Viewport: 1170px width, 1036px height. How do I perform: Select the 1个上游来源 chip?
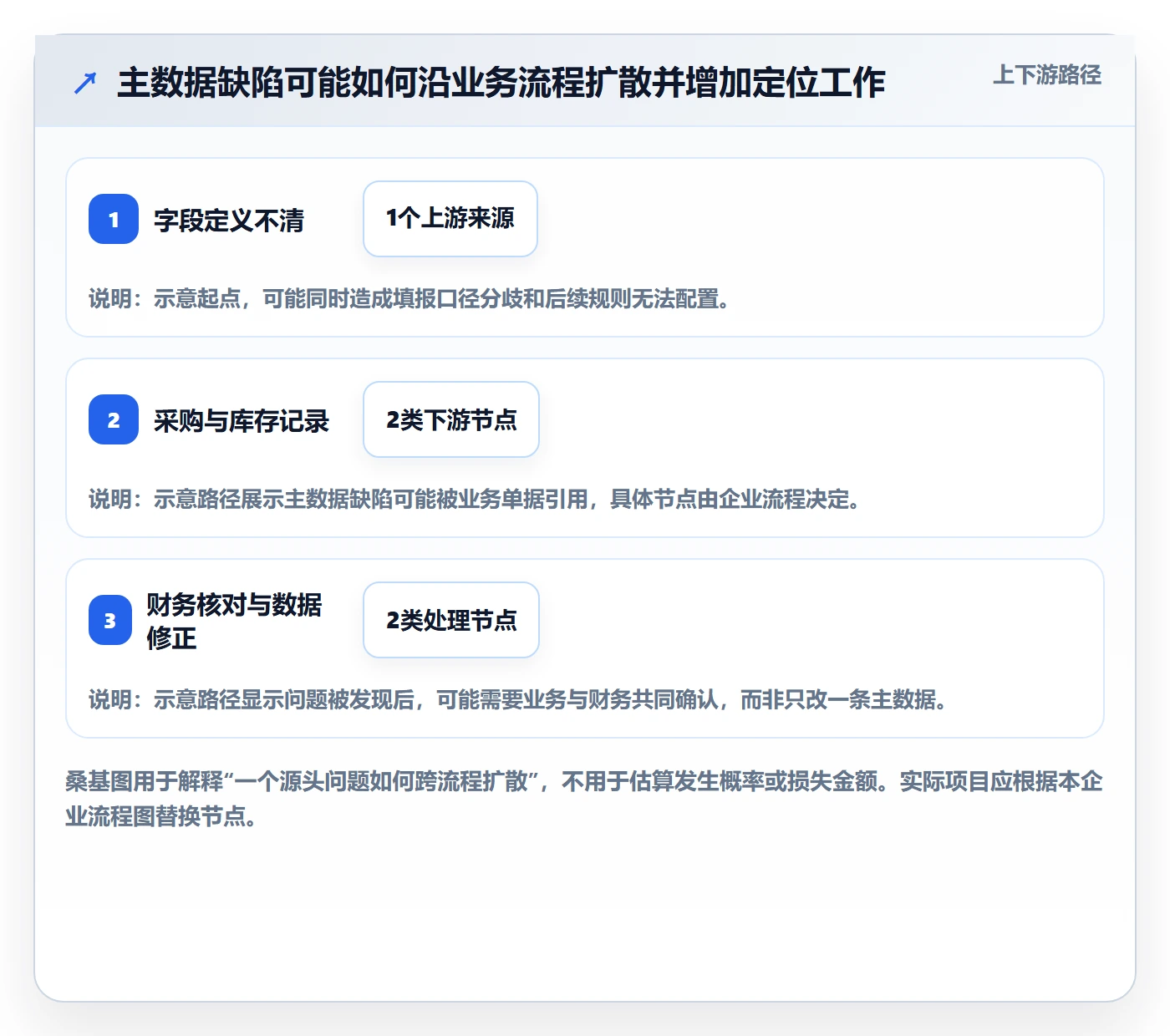point(450,219)
